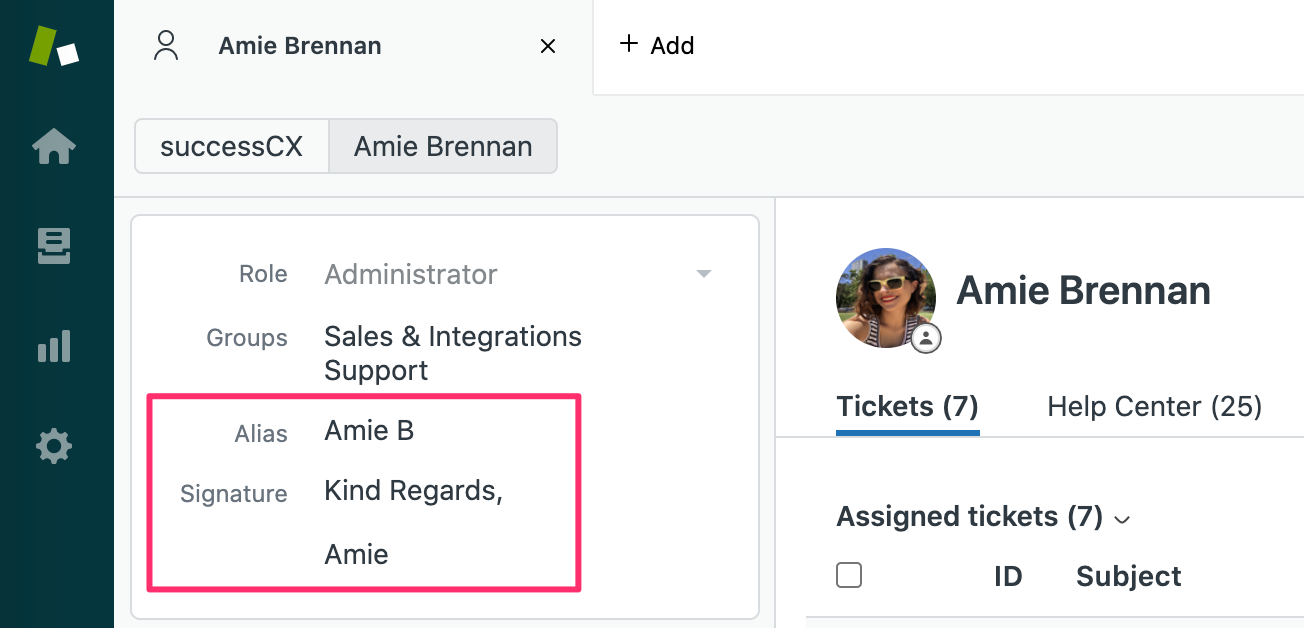Click the Alias field value Amie B
Image resolution: width=1304 pixels, height=628 pixels.
point(369,431)
